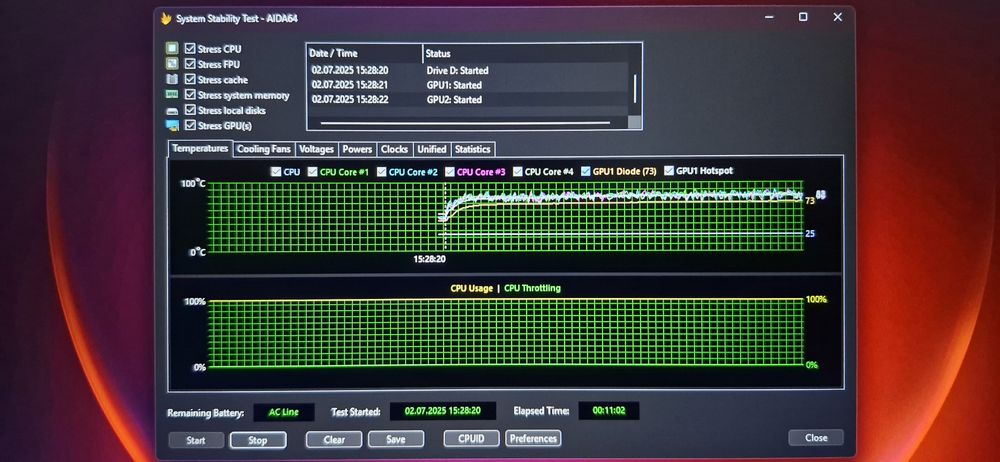Toggle the GPU1 Diode graph checkbox
Image resolution: width=1000 pixels, height=462 pixels.
(586, 172)
